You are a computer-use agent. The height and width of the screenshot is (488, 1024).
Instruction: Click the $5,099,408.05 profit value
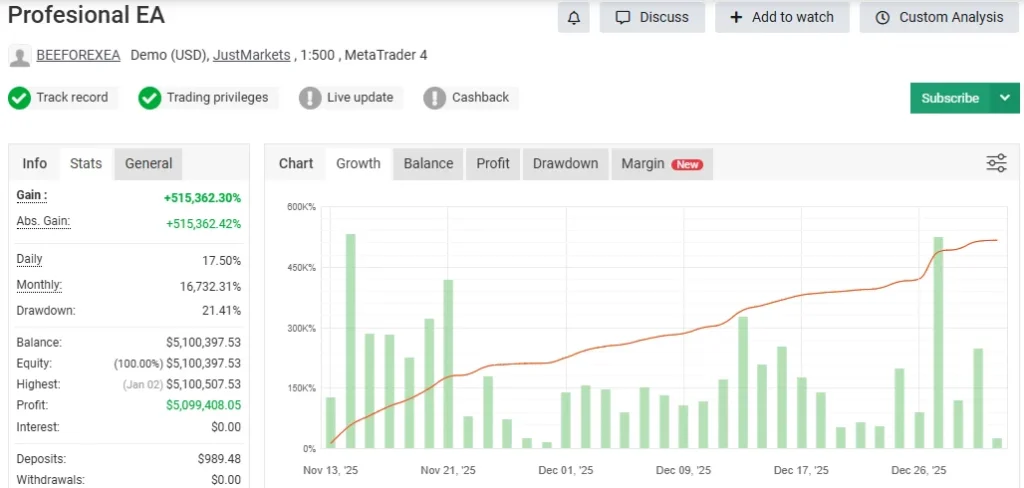(x=204, y=405)
